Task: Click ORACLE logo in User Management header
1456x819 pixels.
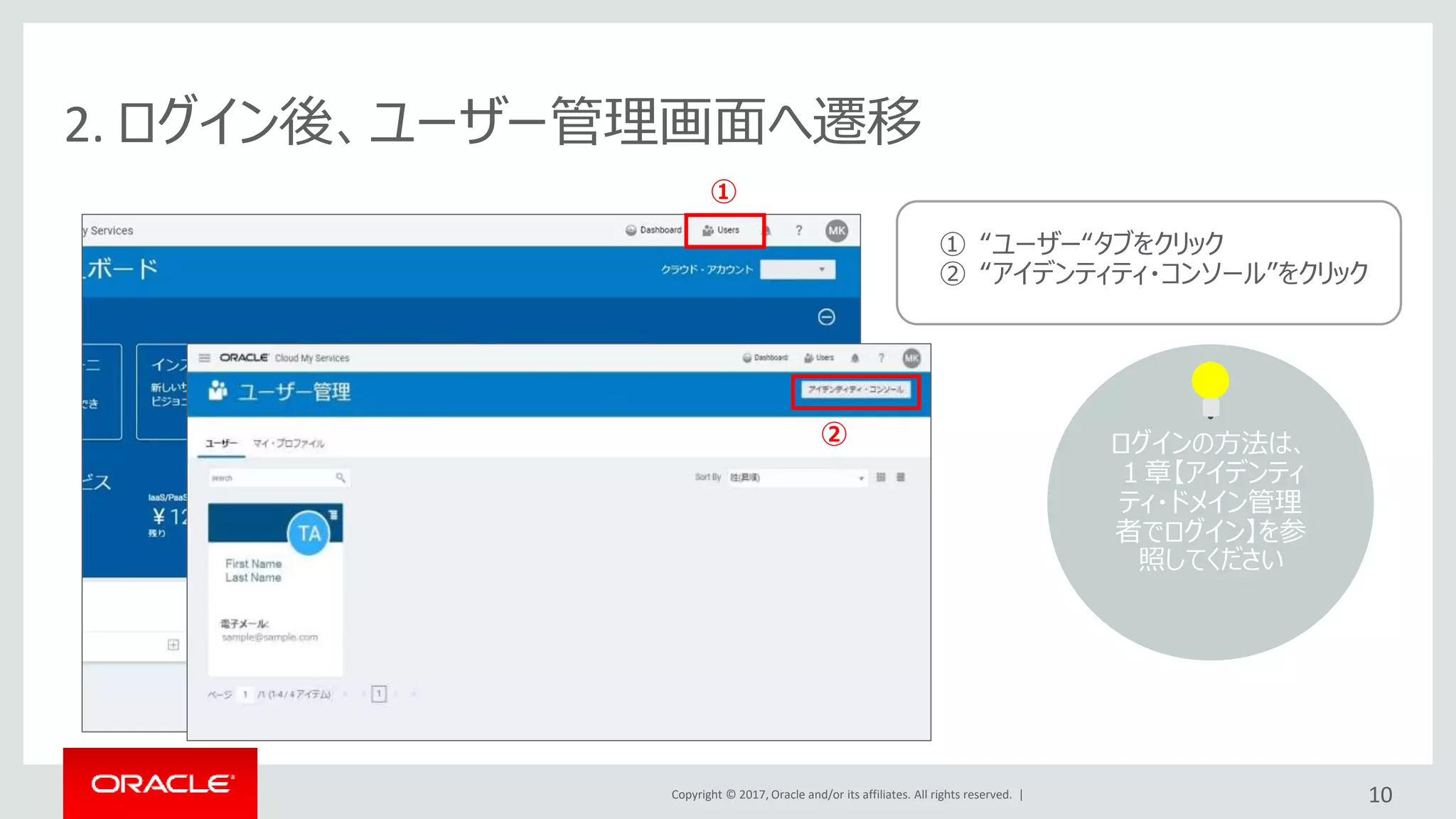Action: click(x=244, y=358)
